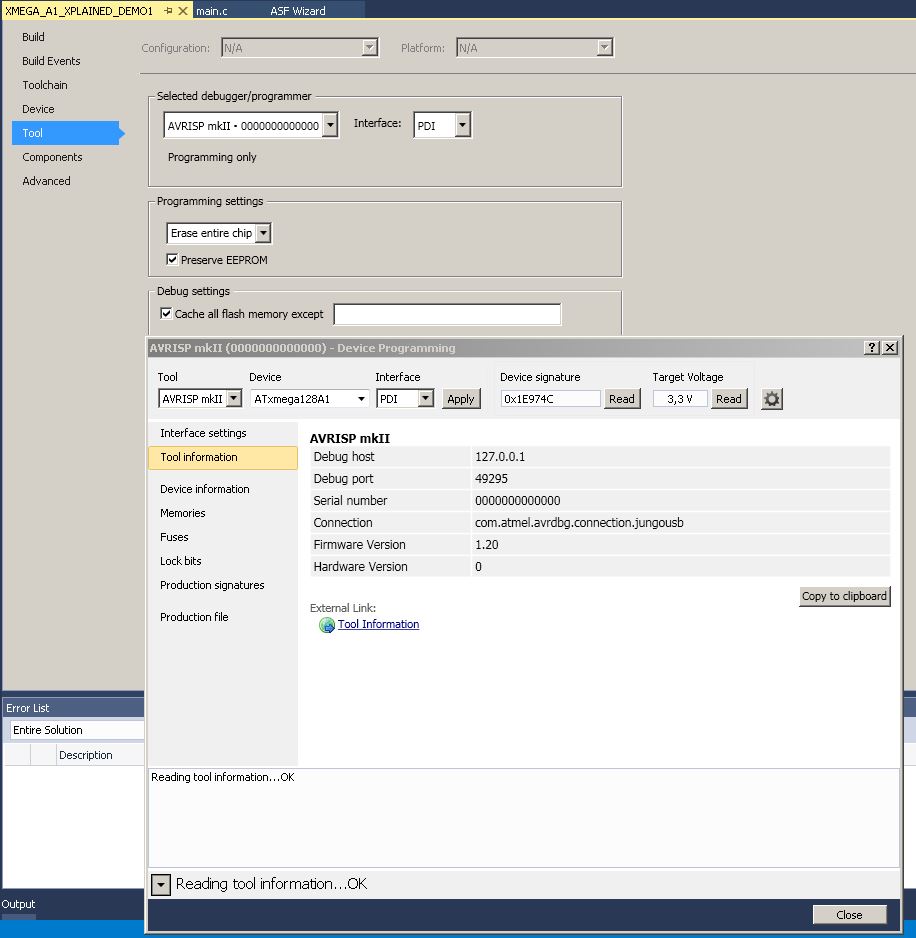Image resolution: width=916 pixels, height=938 pixels.
Task: Open Toolchain settings page
Action: 45,85
